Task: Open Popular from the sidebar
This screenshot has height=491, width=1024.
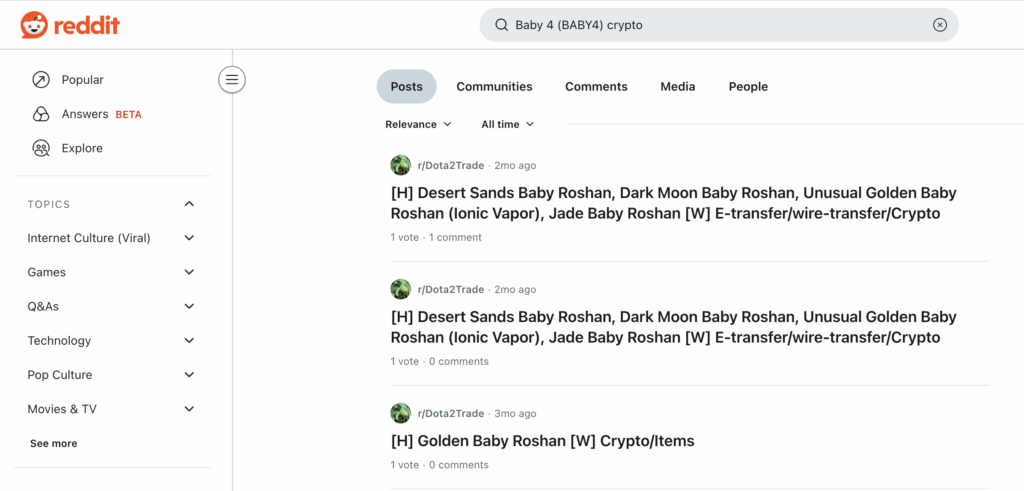Action: point(82,80)
